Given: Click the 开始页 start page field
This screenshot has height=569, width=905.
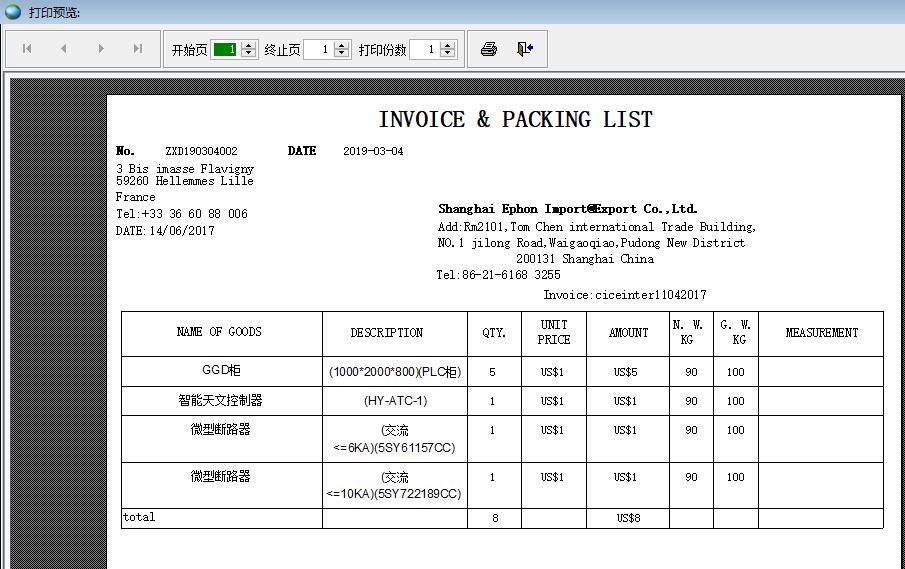Looking at the screenshot, I should point(225,49).
